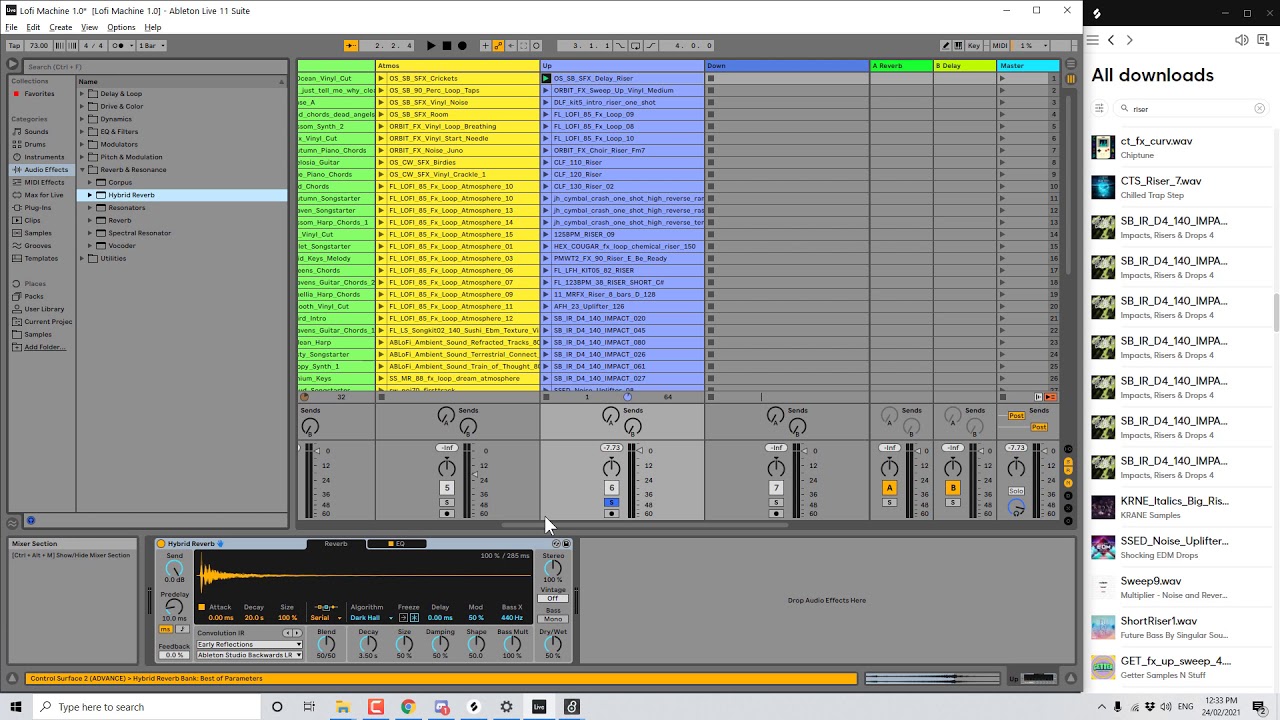Click the Vintage Off button

(553, 599)
